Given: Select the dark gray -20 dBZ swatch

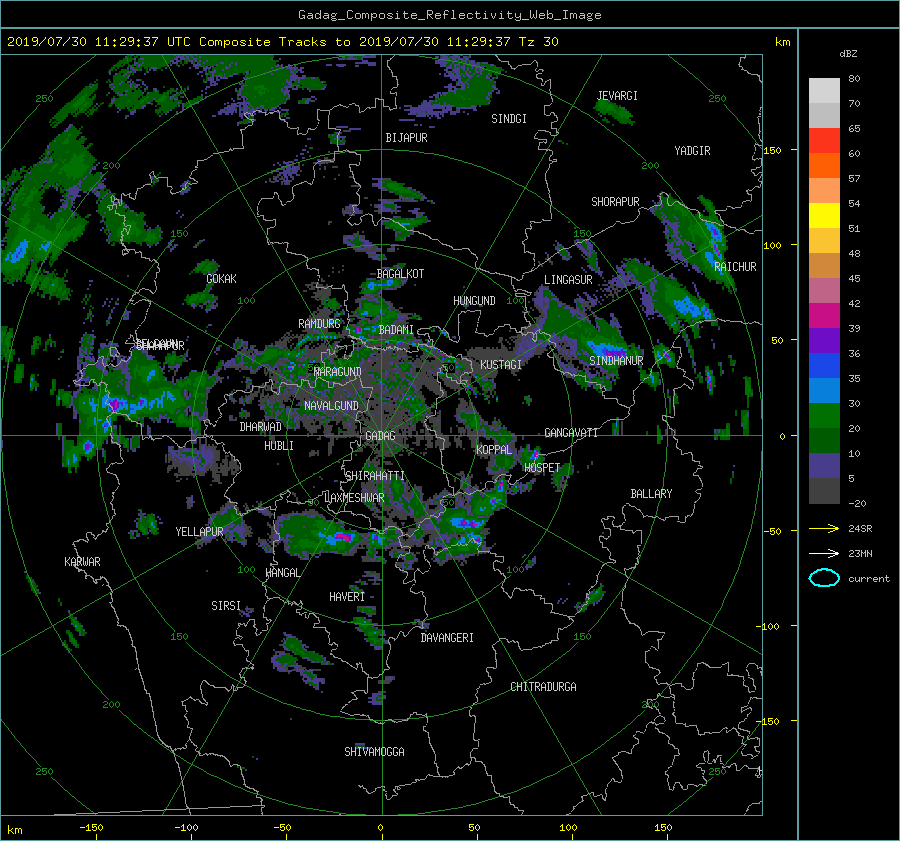Looking at the screenshot, I should coord(824,491).
